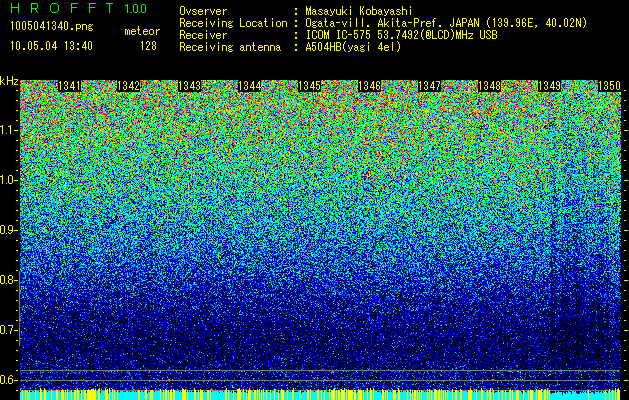
Task: Click the 0.8 frequency axis label
Action: pyautogui.click(x=8, y=280)
